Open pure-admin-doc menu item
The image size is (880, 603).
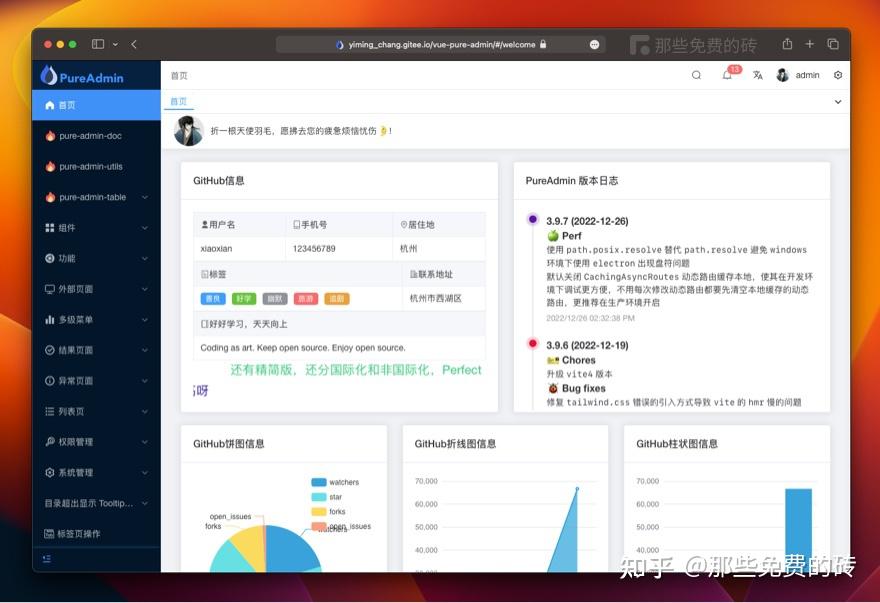[x=97, y=136]
